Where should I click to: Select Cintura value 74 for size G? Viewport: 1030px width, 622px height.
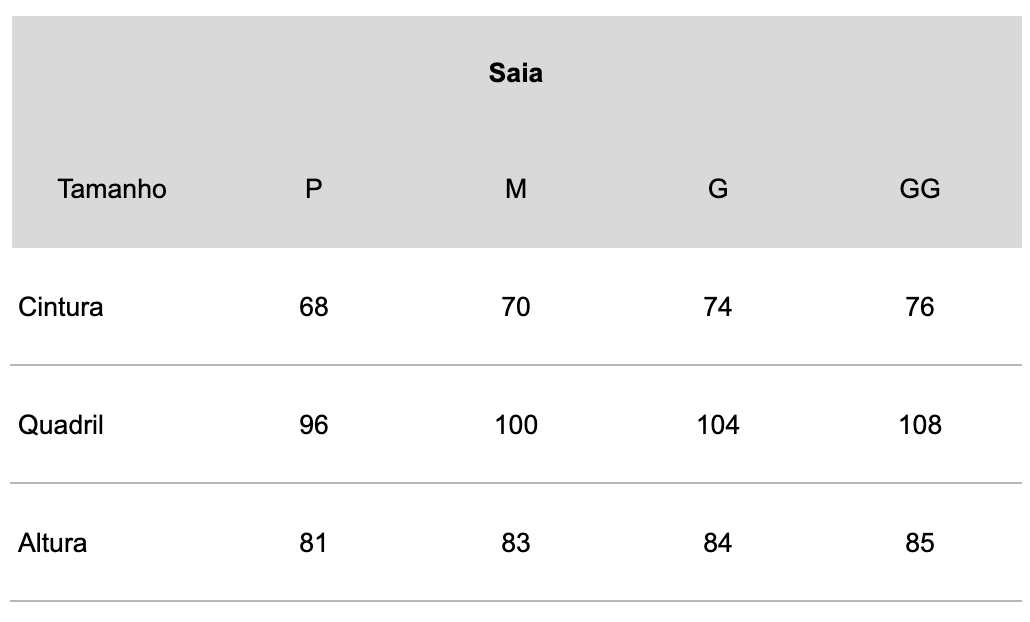[717, 307]
